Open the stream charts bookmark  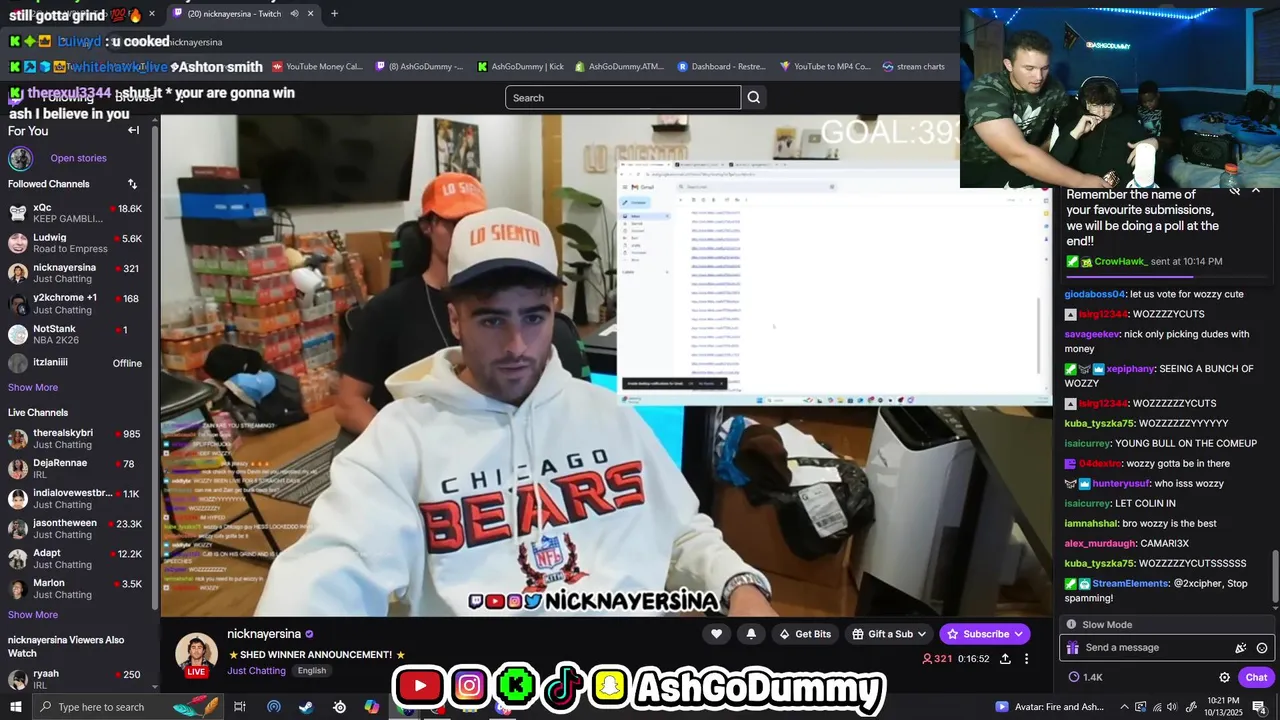tap(914, 67)
